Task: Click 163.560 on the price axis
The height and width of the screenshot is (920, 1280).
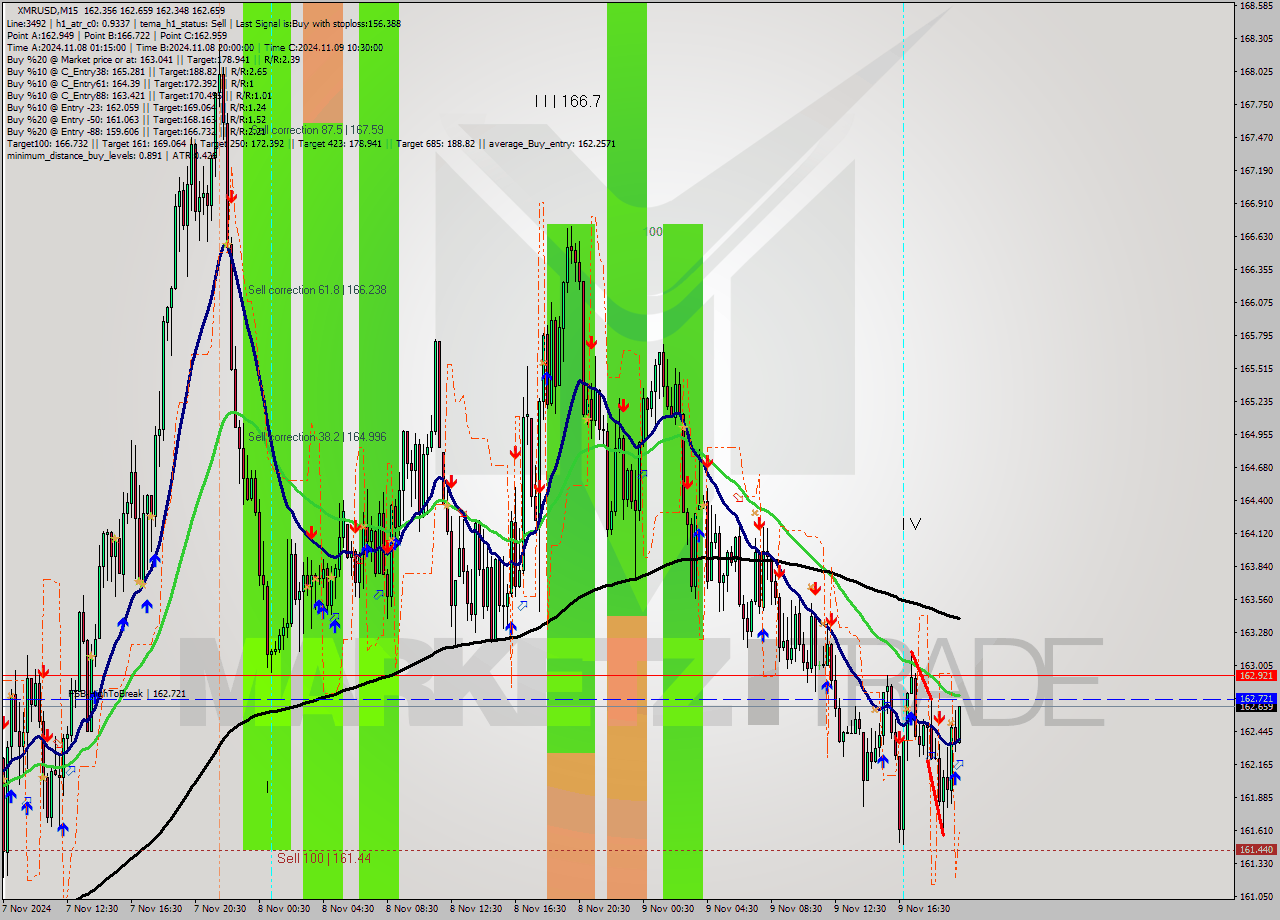Action: (1256, 599)
